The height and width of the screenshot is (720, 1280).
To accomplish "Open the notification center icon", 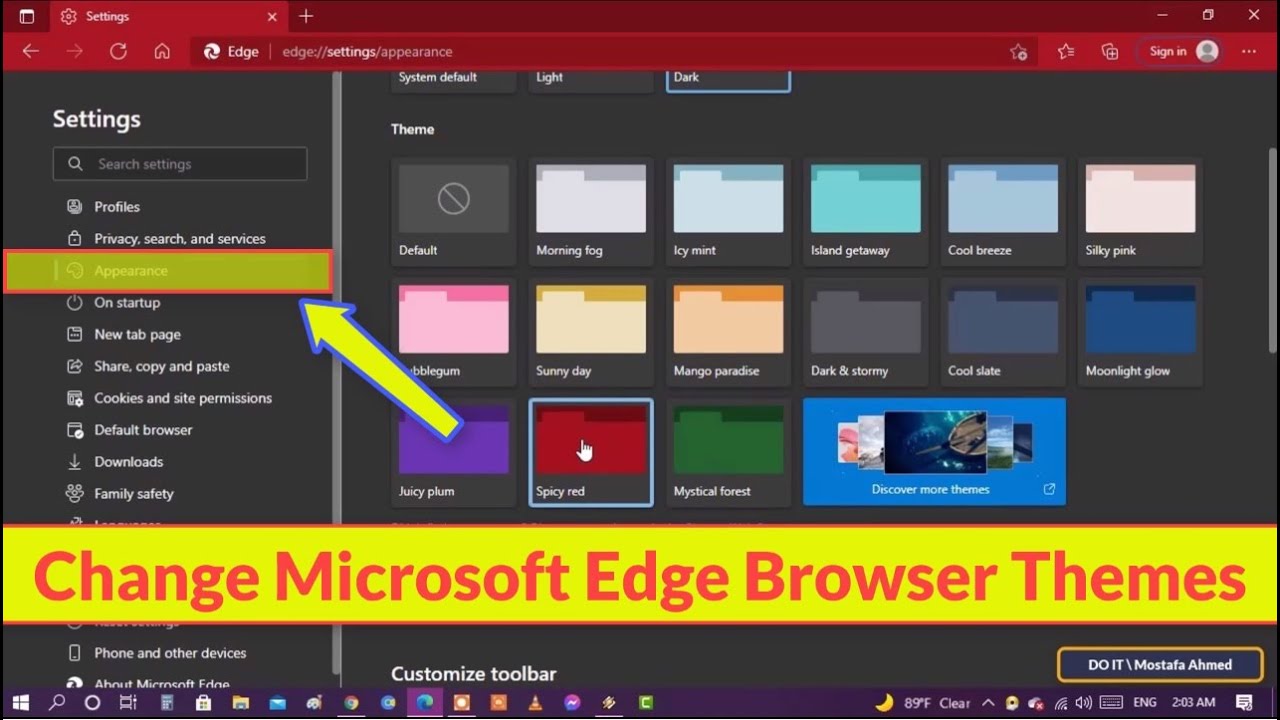I will click(x=1244, y=703).
